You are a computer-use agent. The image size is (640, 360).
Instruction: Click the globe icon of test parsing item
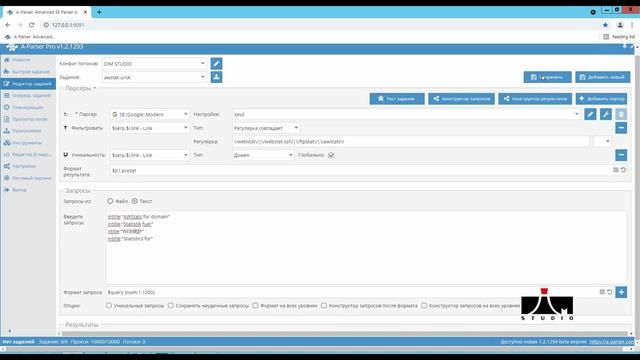click(7, 178)
